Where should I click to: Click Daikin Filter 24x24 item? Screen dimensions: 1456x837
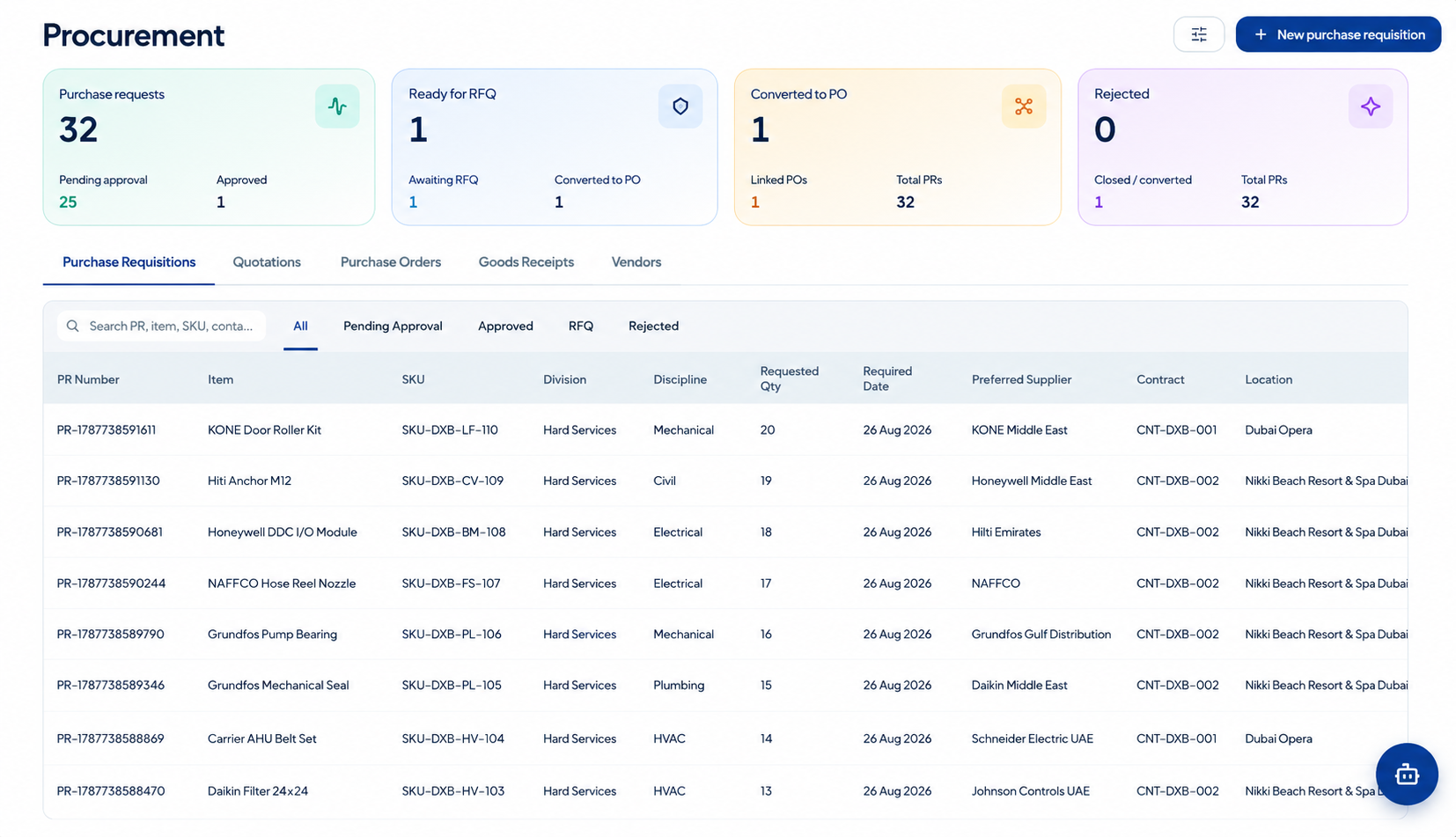[x=258, y=791]
